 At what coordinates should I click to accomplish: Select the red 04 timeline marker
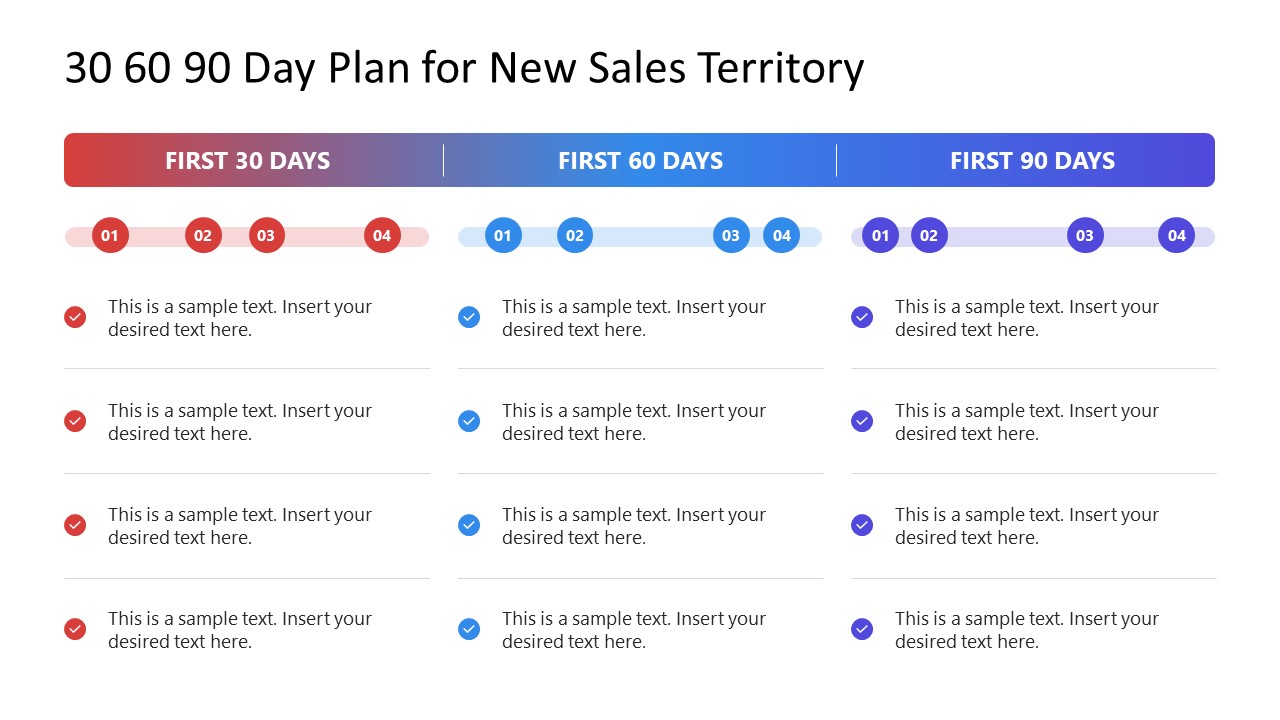coord(382,236)
